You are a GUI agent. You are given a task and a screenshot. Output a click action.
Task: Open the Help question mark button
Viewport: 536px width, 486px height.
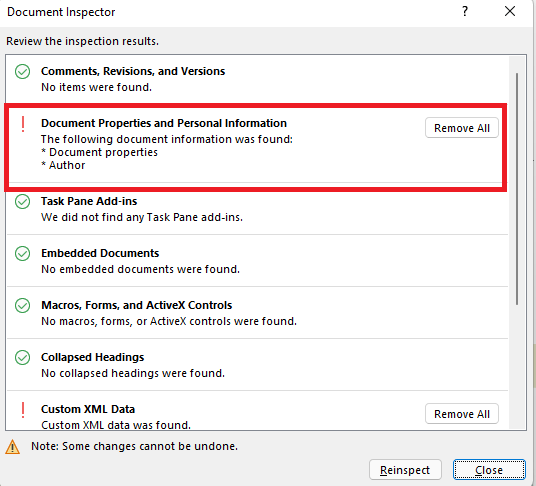pyautogui.click(x=465, y=12)
